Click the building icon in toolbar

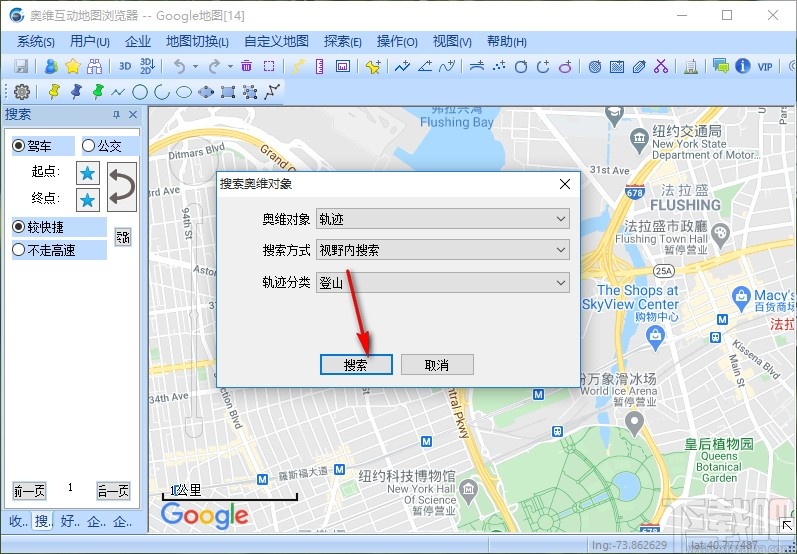coord(690,67)
